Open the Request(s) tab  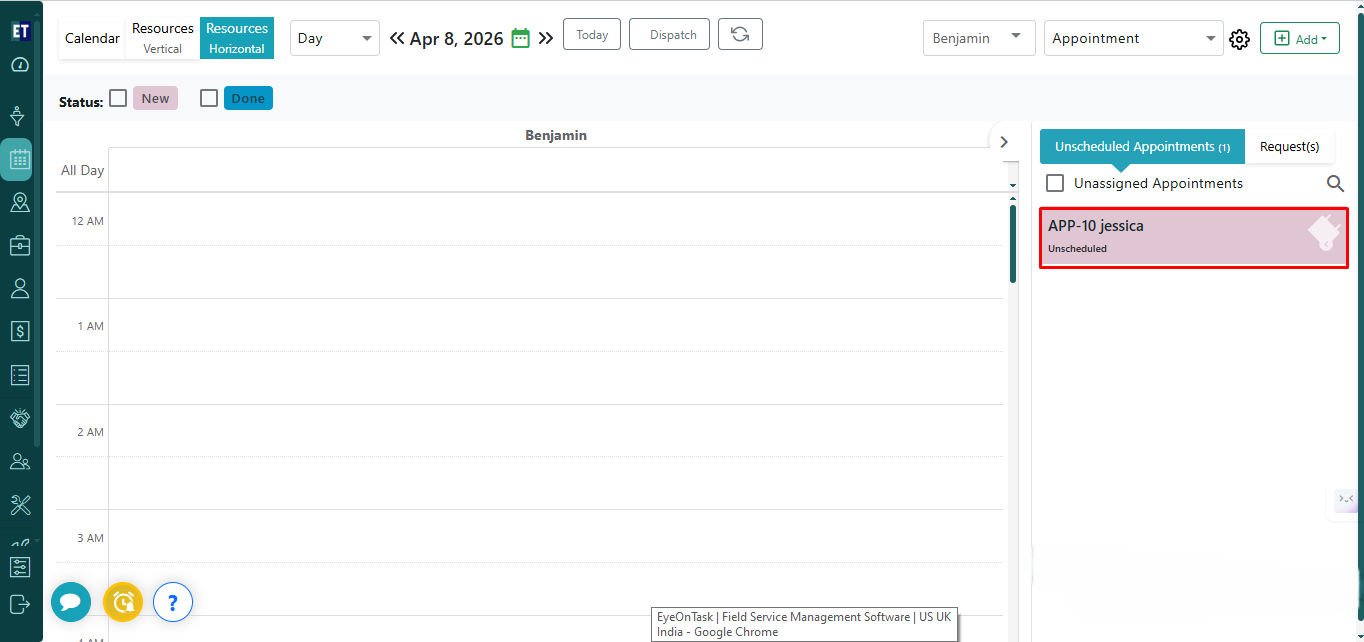pyautogui.click(x=1289, y=146)
